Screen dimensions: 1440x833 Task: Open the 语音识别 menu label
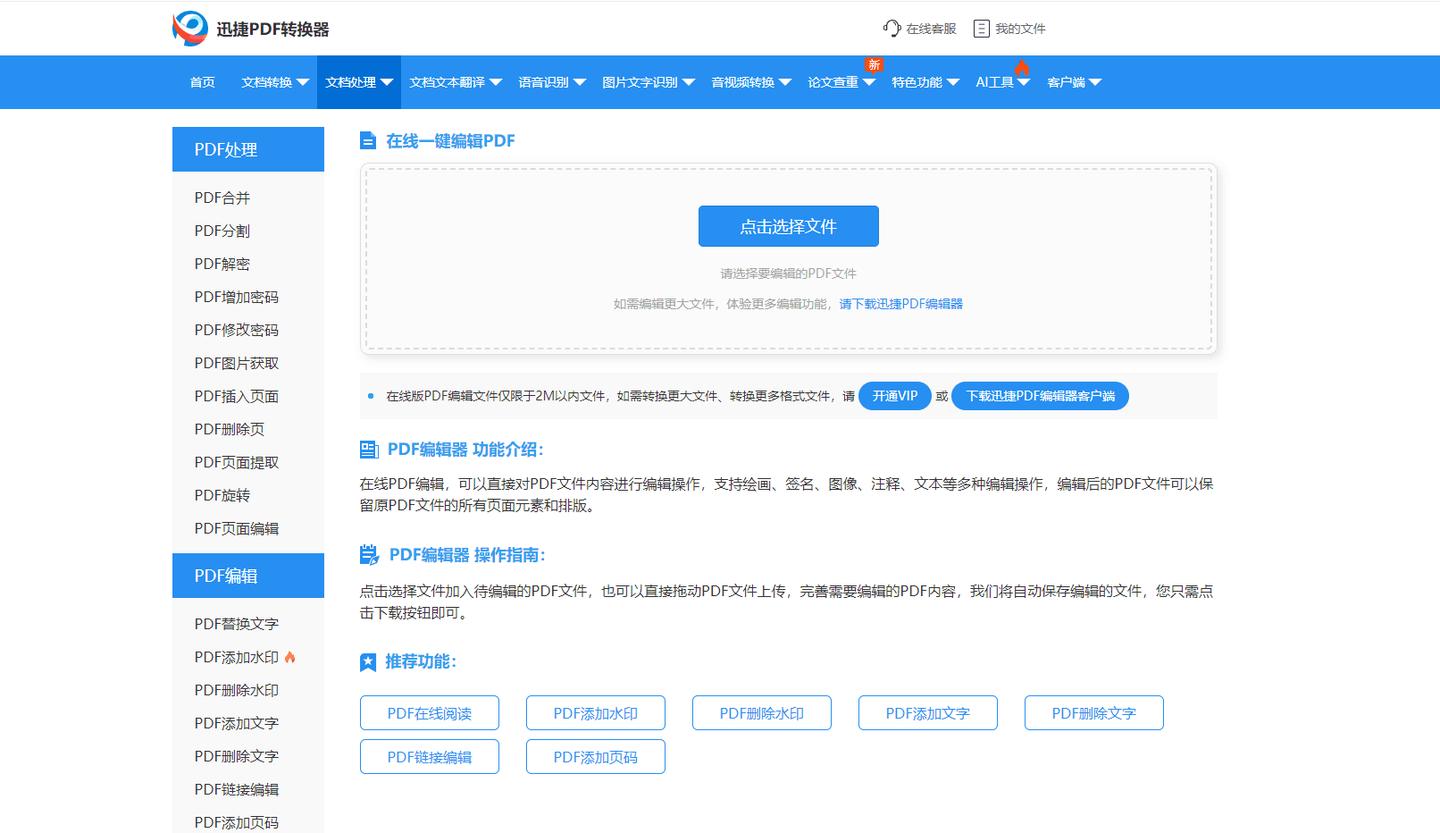(x=544, y=82)
